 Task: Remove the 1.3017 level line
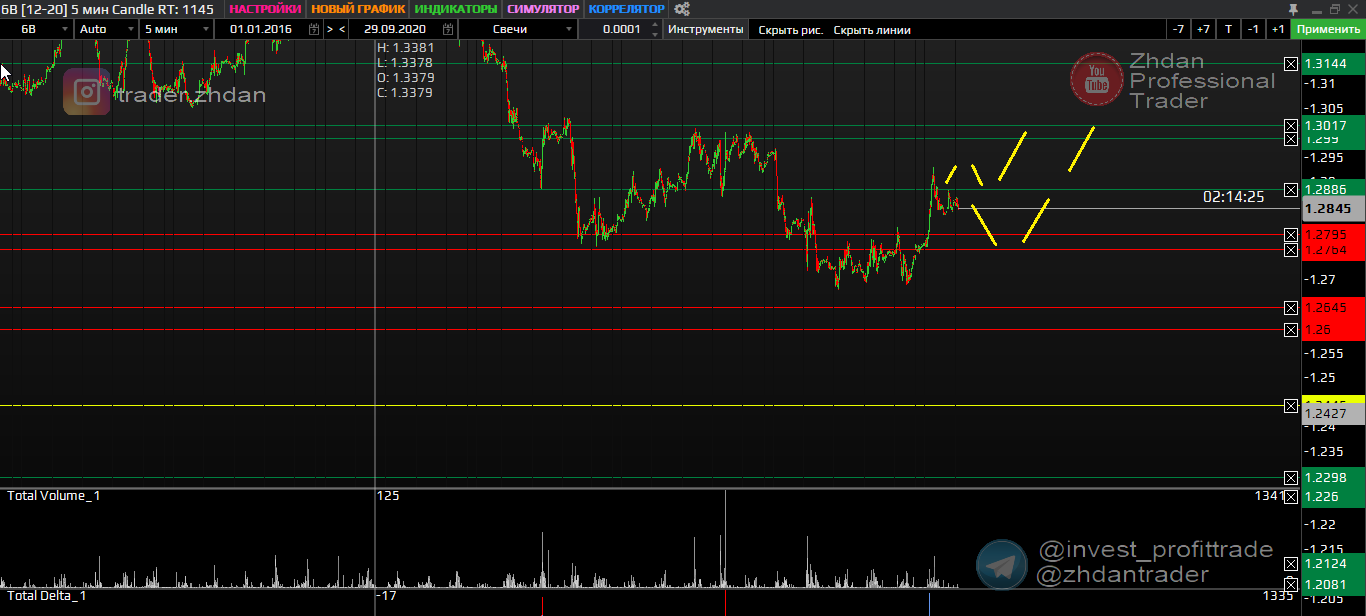1291,126
